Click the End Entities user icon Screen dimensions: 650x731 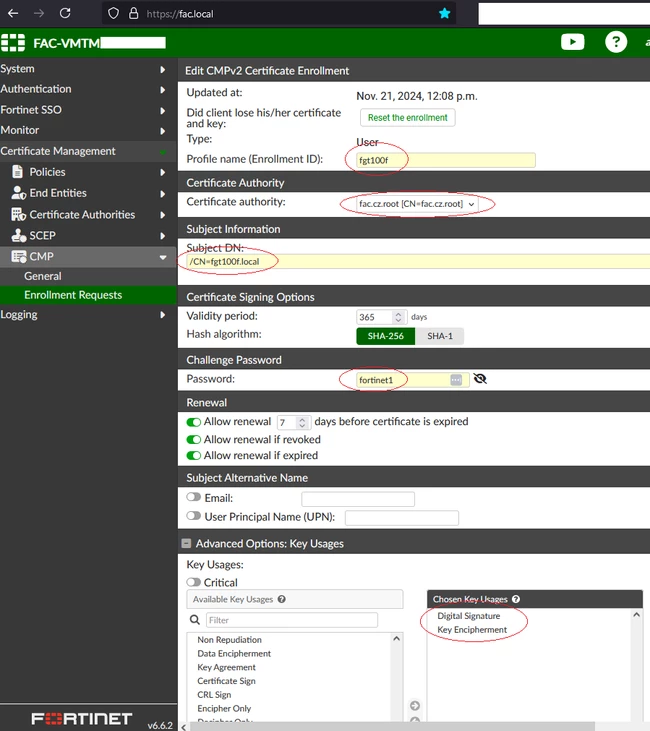18,193
